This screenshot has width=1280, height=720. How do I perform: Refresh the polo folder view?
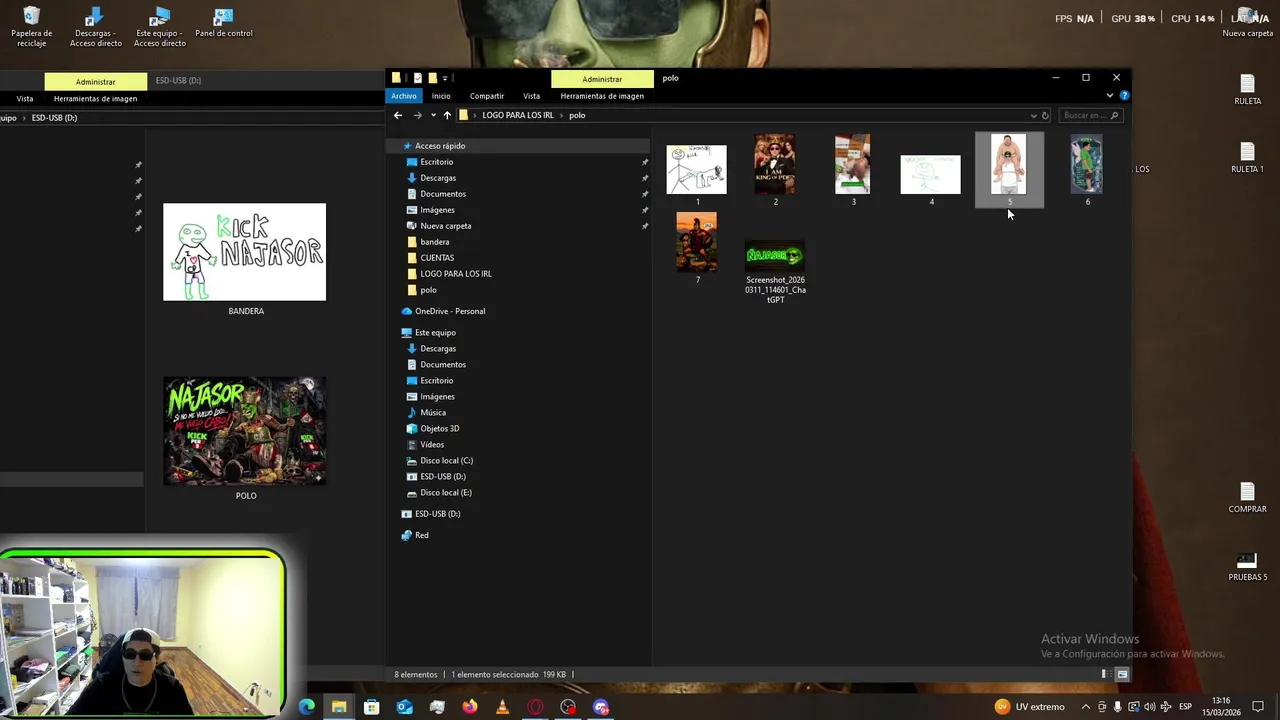[x=1045, y=115]
